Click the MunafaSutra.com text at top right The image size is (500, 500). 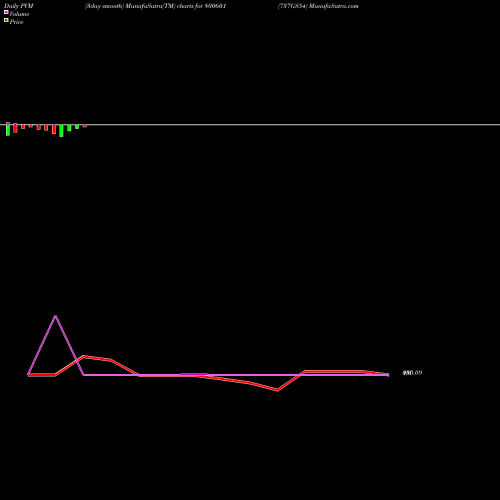pyautogui.click(x=334, y=6)
